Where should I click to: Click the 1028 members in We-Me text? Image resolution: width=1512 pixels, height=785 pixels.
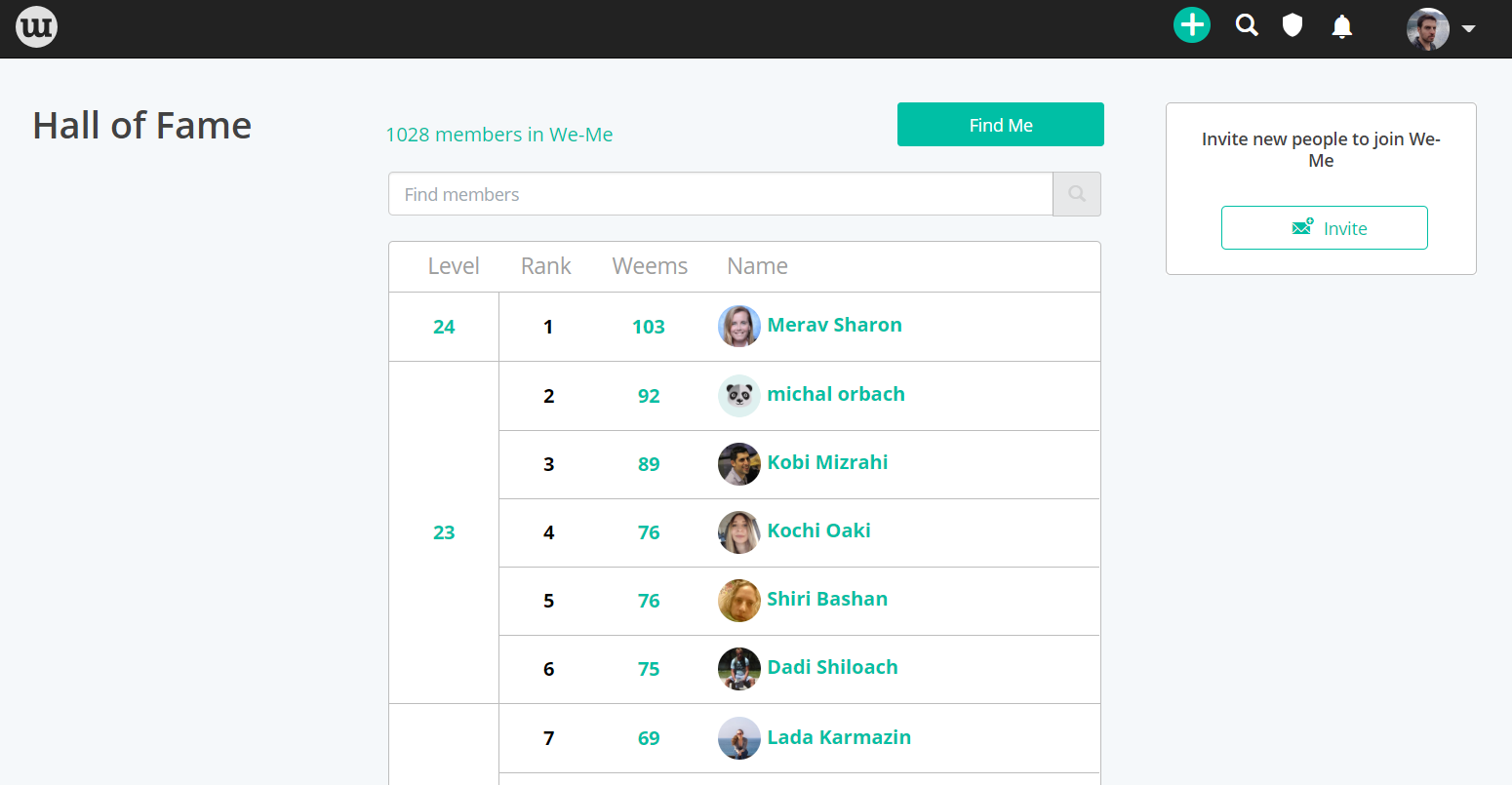coord(499,135)
